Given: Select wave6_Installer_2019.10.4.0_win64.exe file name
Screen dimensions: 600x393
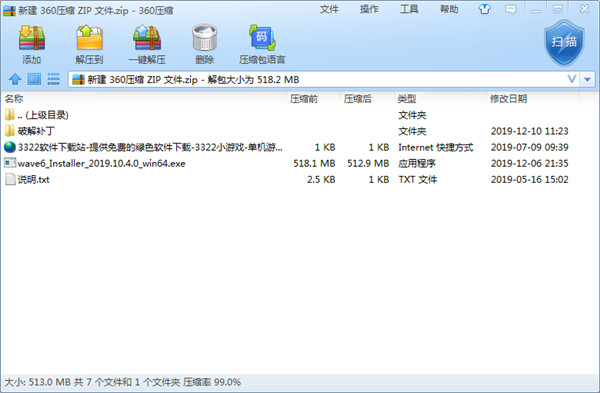Looking at the screenshot, I should (101, 163).
